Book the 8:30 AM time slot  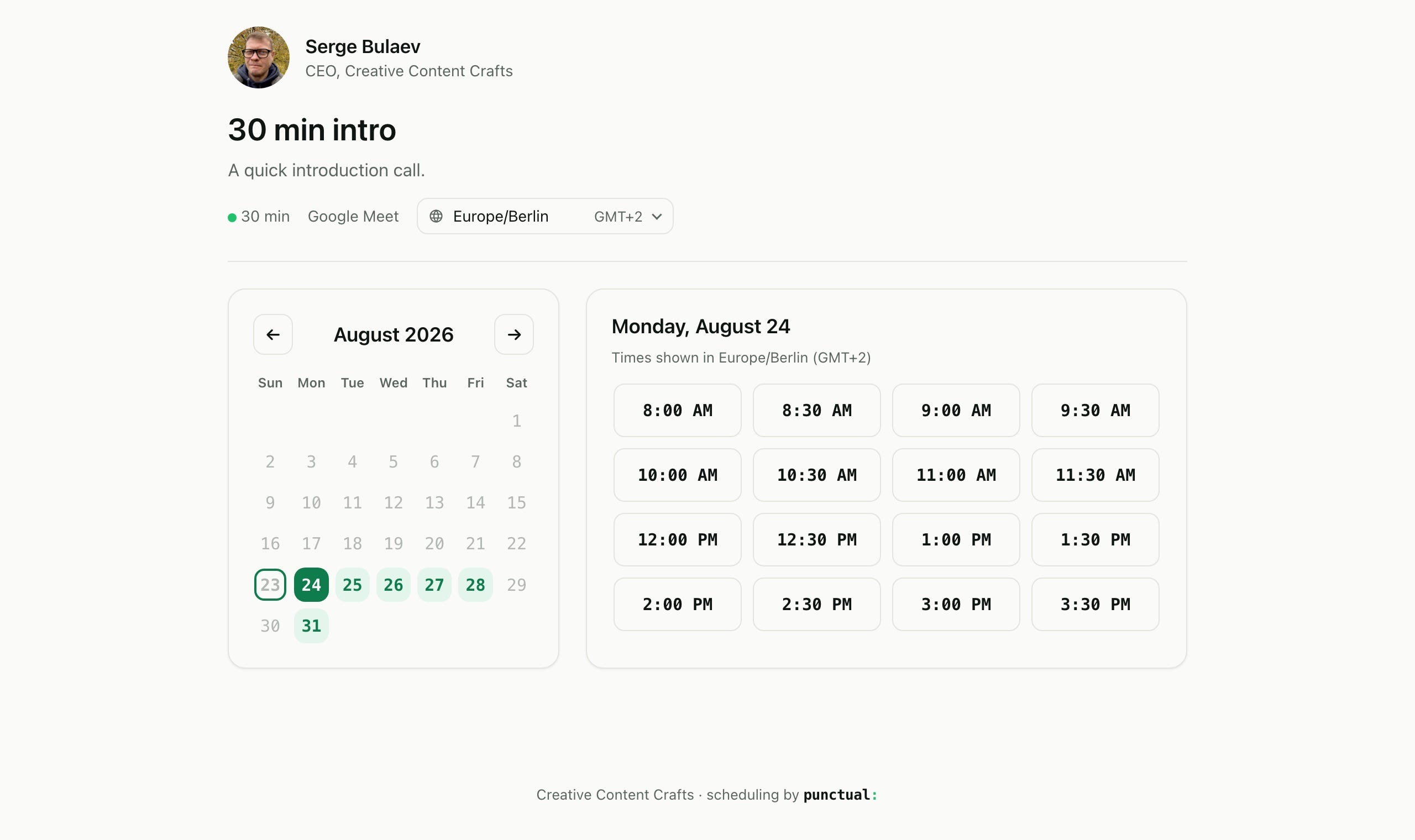pyautogui.click(x=817, y=411)
